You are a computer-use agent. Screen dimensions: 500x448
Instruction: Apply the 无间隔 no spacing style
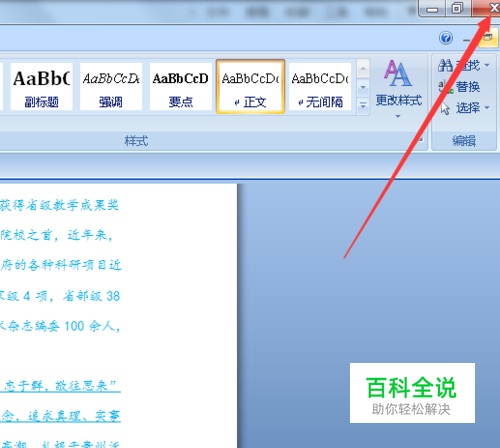click(x=320, y=87)
